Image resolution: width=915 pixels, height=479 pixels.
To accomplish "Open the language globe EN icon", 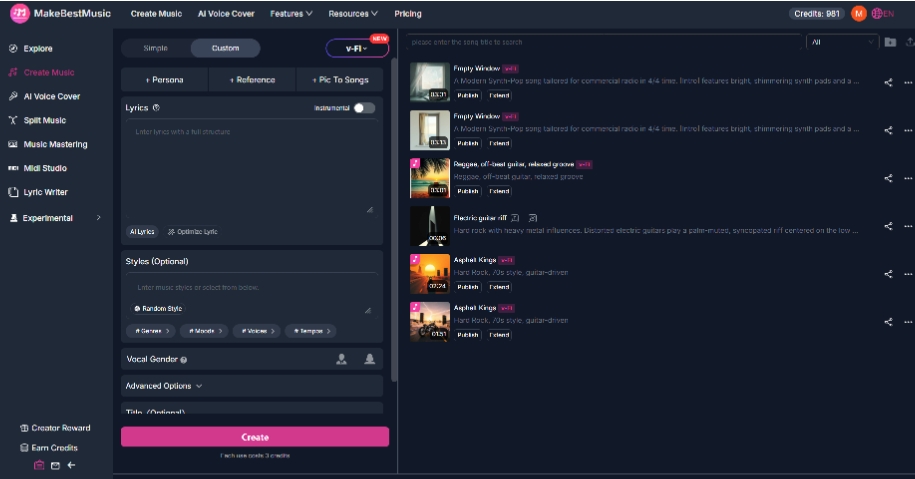I will (x=882, y=13).
